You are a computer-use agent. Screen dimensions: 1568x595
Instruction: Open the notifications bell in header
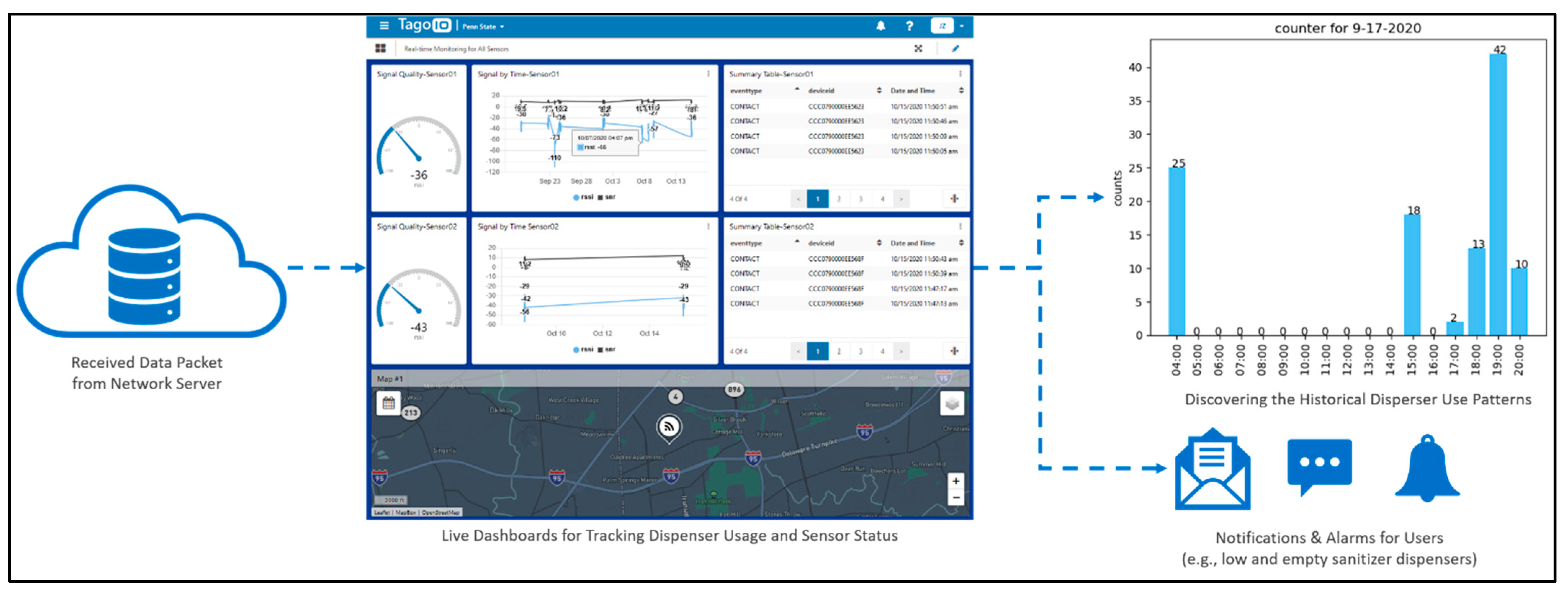880,26
